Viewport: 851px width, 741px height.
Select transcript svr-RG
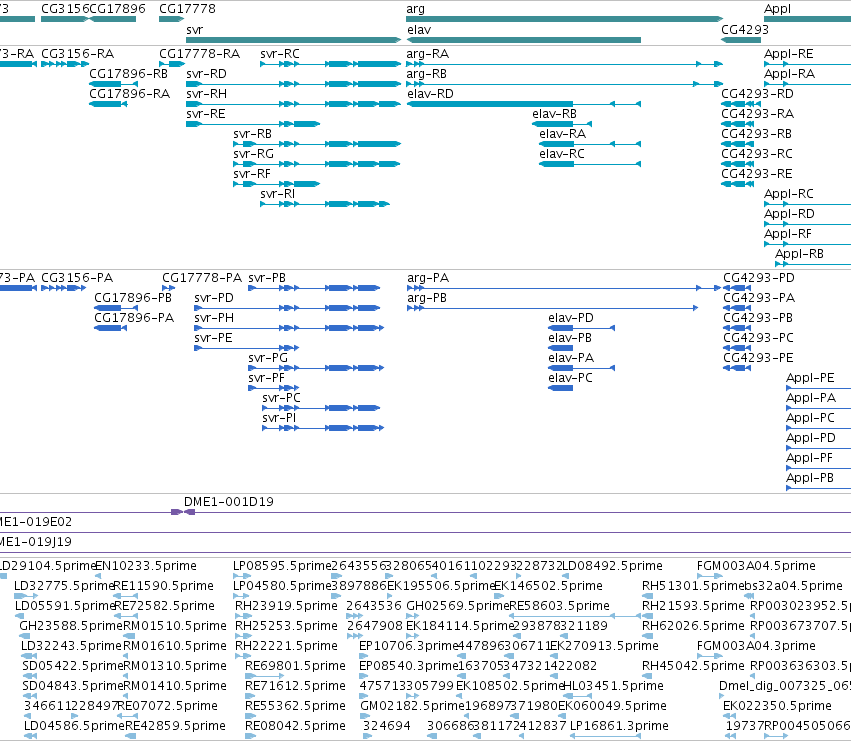point(317,164)
